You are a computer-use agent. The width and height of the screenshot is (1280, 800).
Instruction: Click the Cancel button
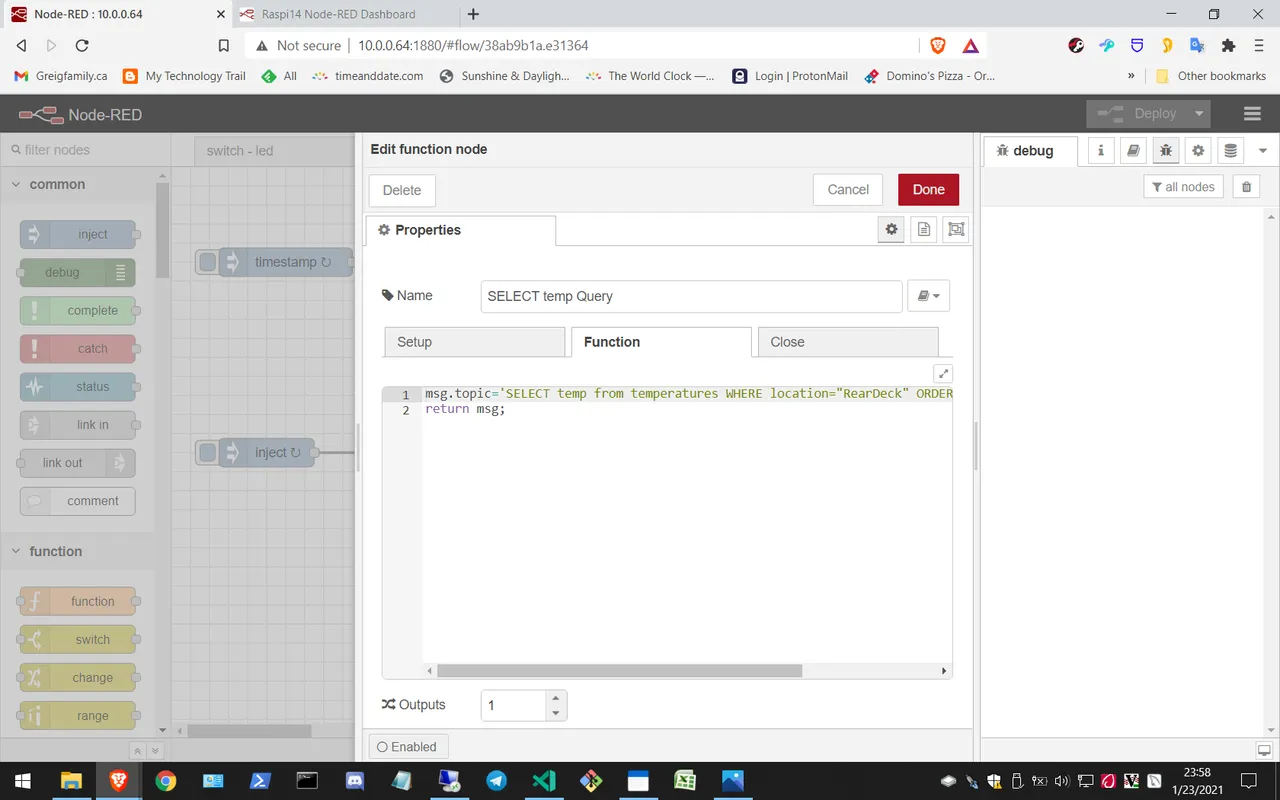click(848, 190)
